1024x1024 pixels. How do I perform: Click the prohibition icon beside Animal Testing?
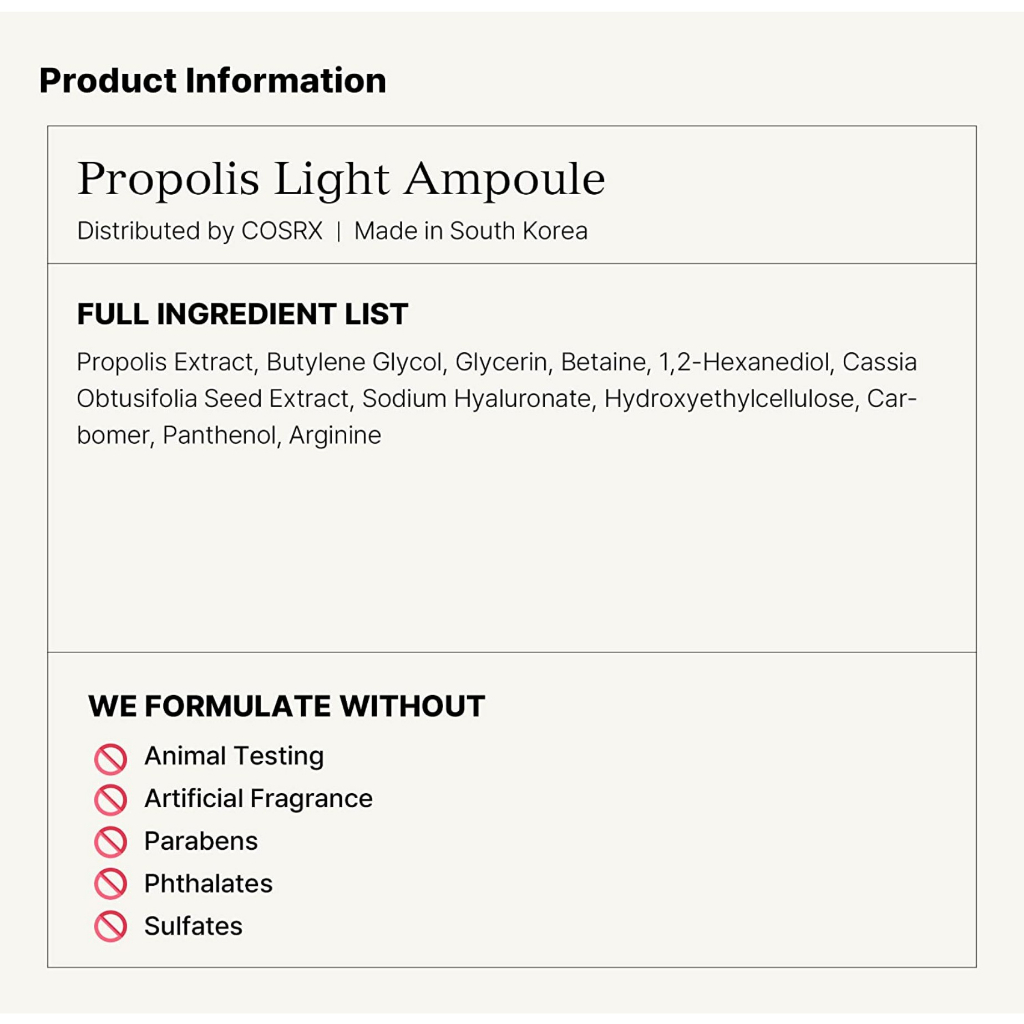pyautogui.click(x=110, y=758)
